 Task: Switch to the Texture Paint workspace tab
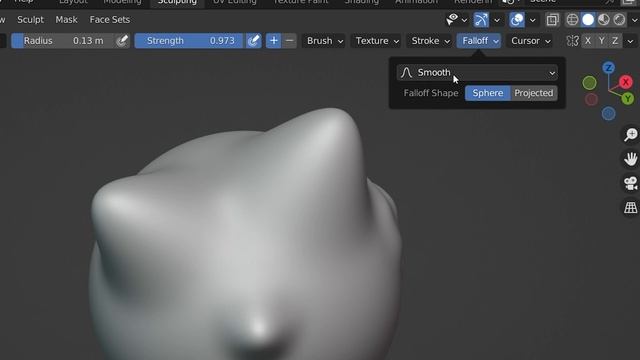(x=300, y=2)
